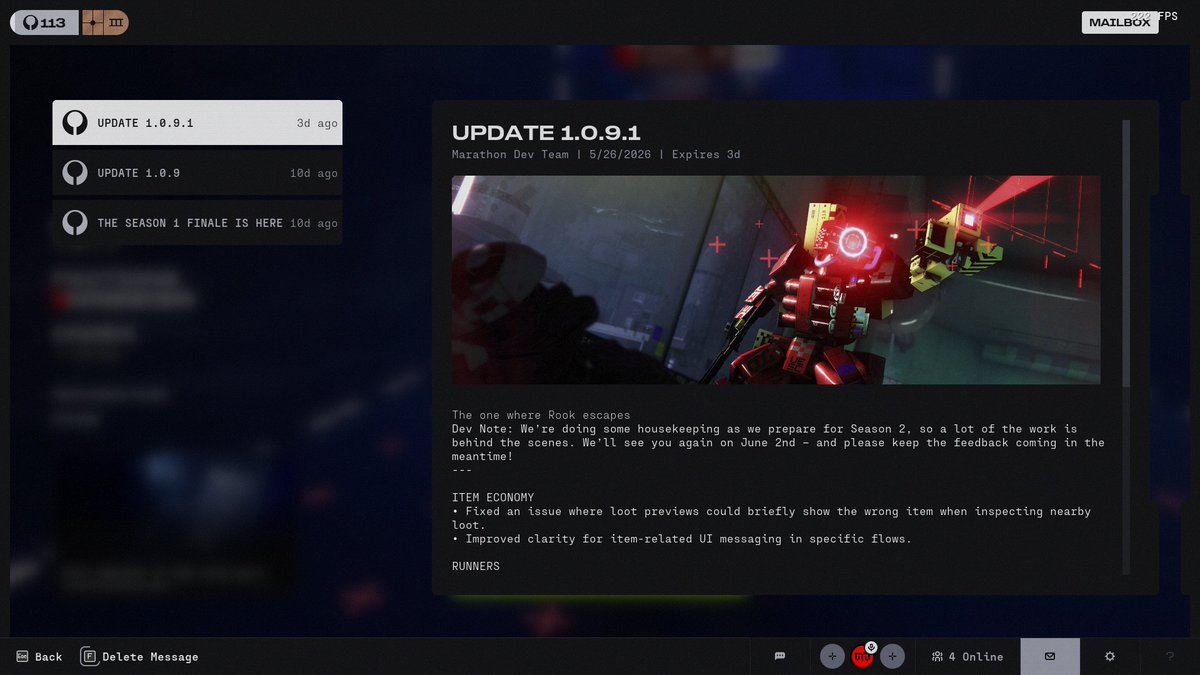Select the mailbox envelope tab

[x=1050, y=656]
